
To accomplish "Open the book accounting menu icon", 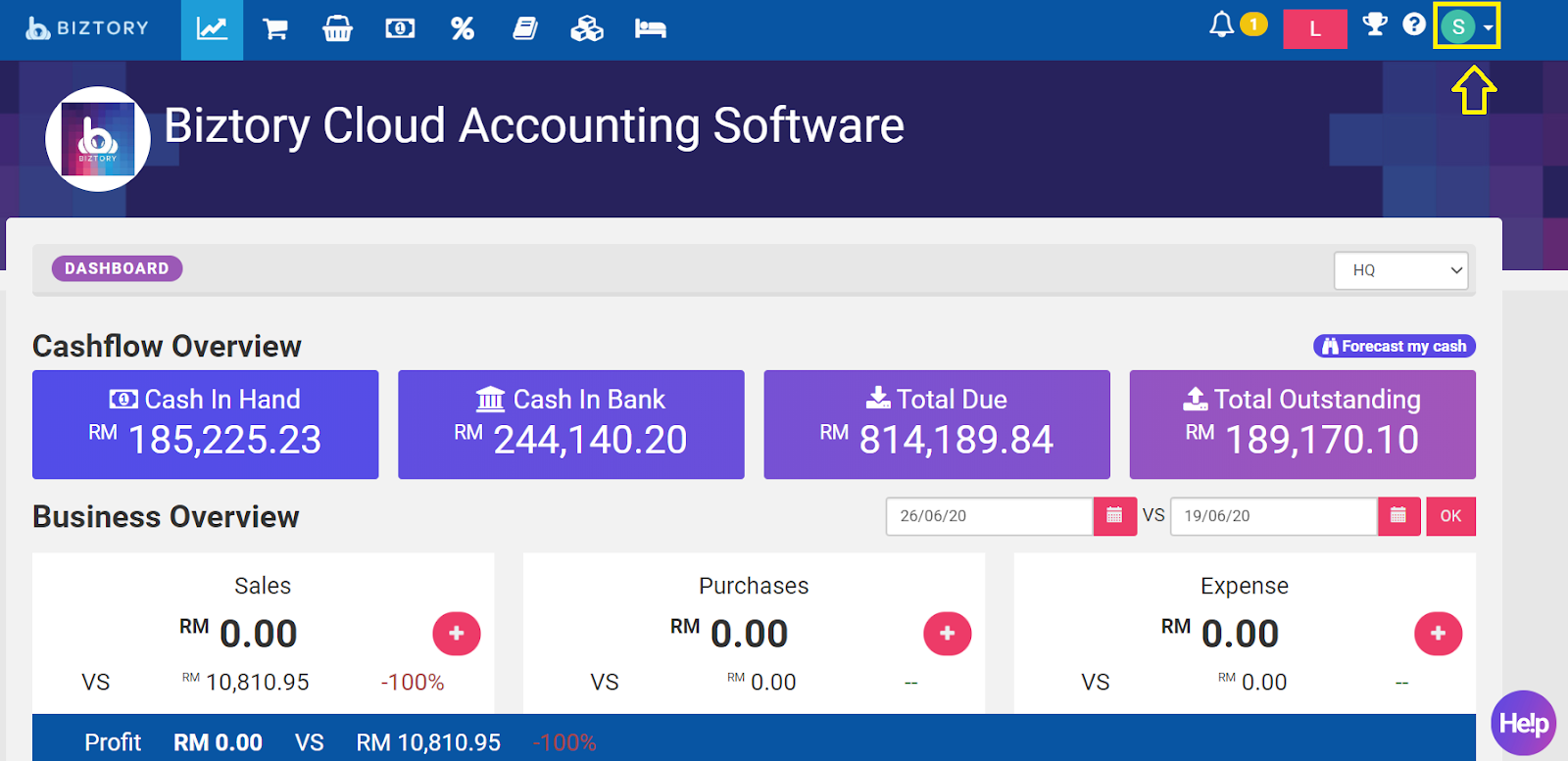I will 525,29.
